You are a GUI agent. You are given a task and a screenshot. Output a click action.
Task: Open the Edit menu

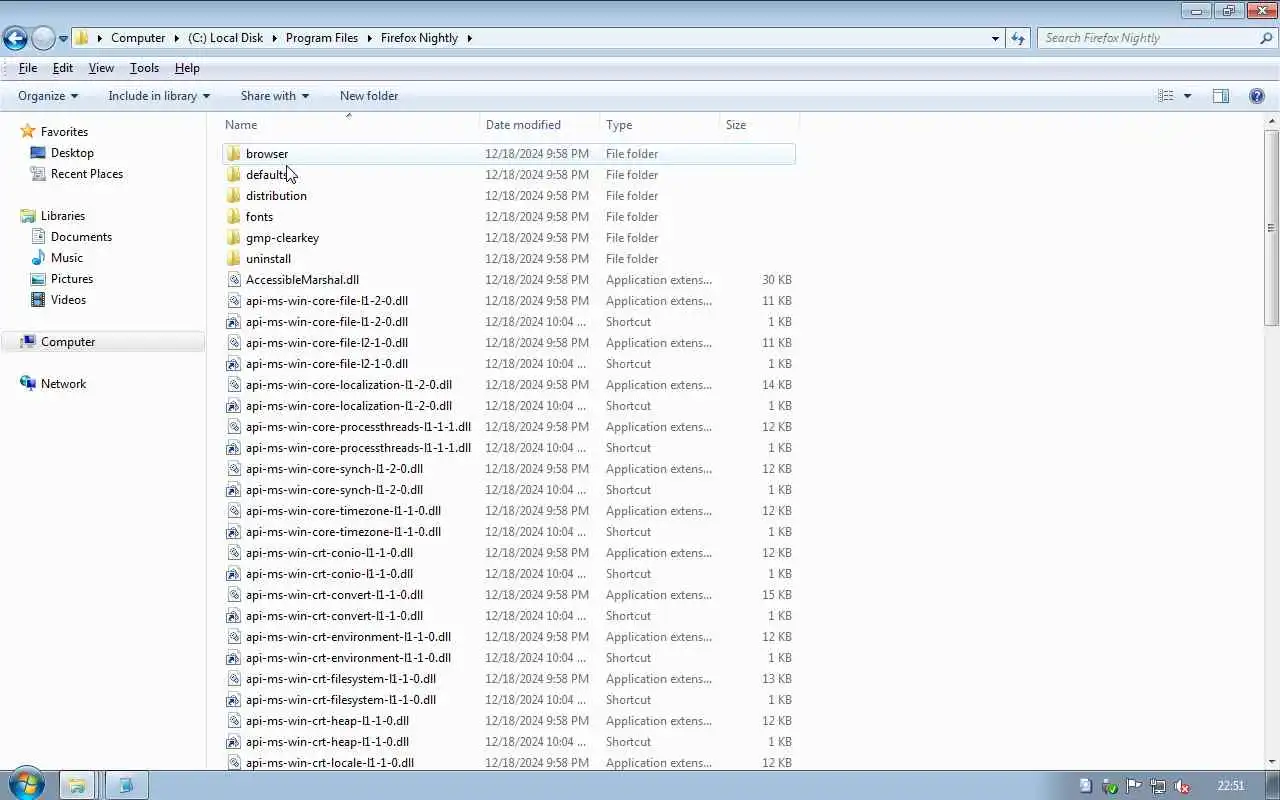point(63,68)
